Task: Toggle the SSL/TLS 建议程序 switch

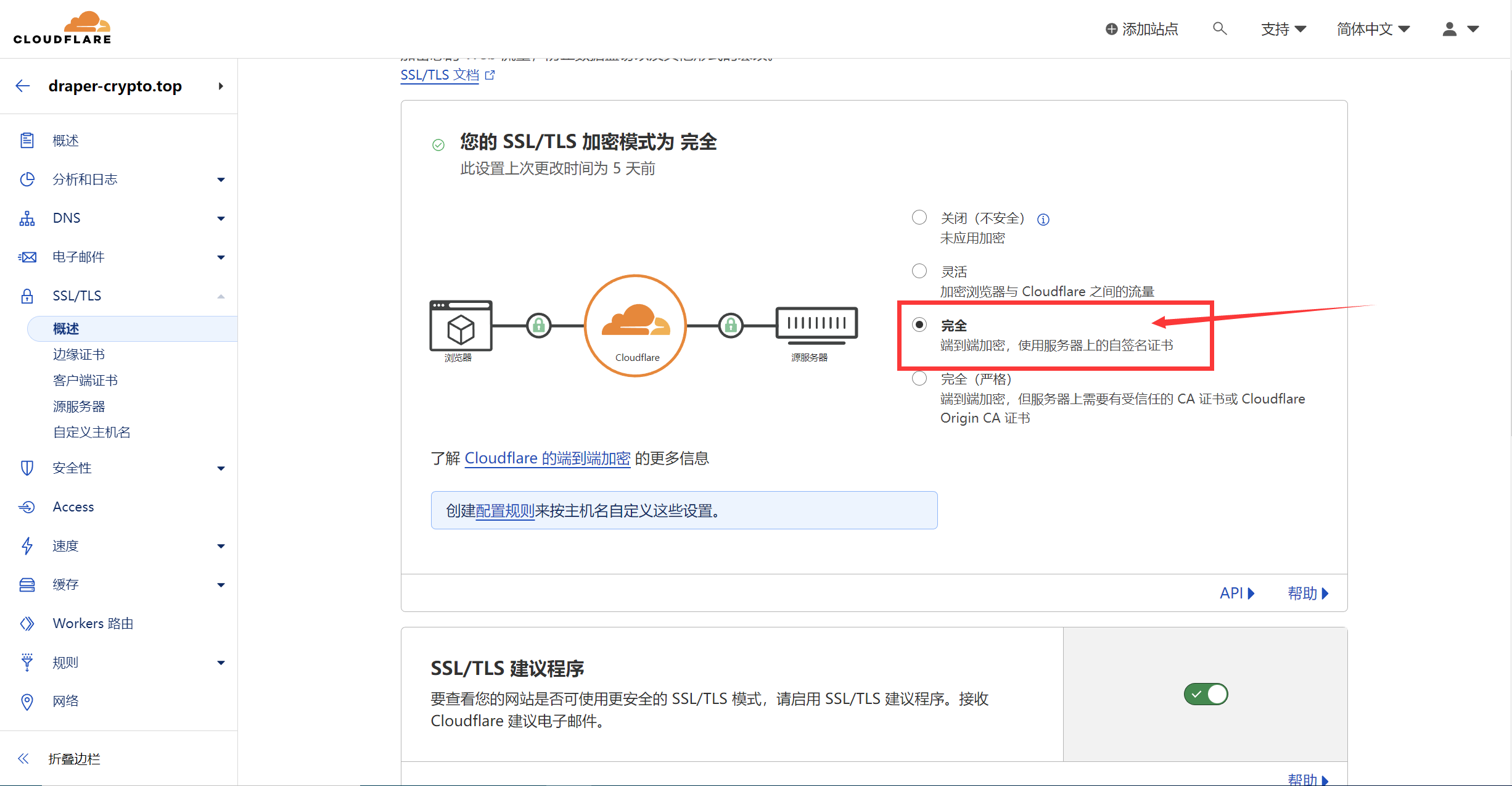Action: click(x=1206, y=694)
